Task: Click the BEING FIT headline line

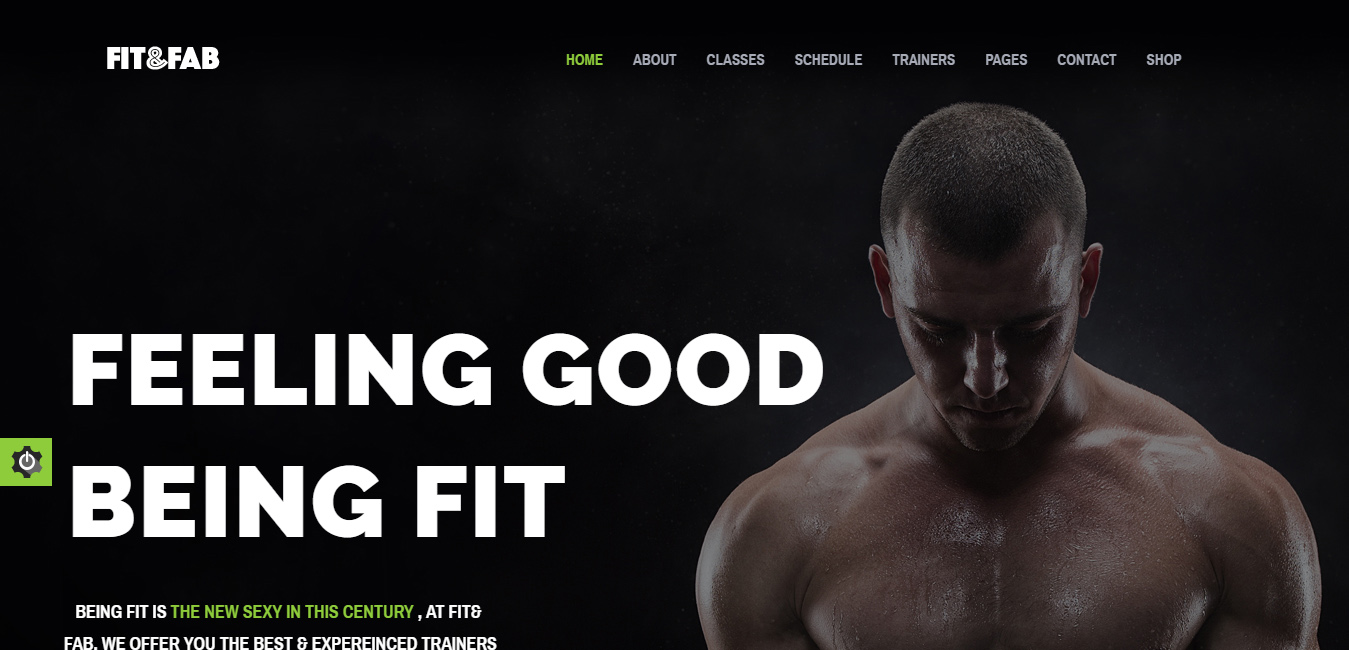Action: [317, 501]
